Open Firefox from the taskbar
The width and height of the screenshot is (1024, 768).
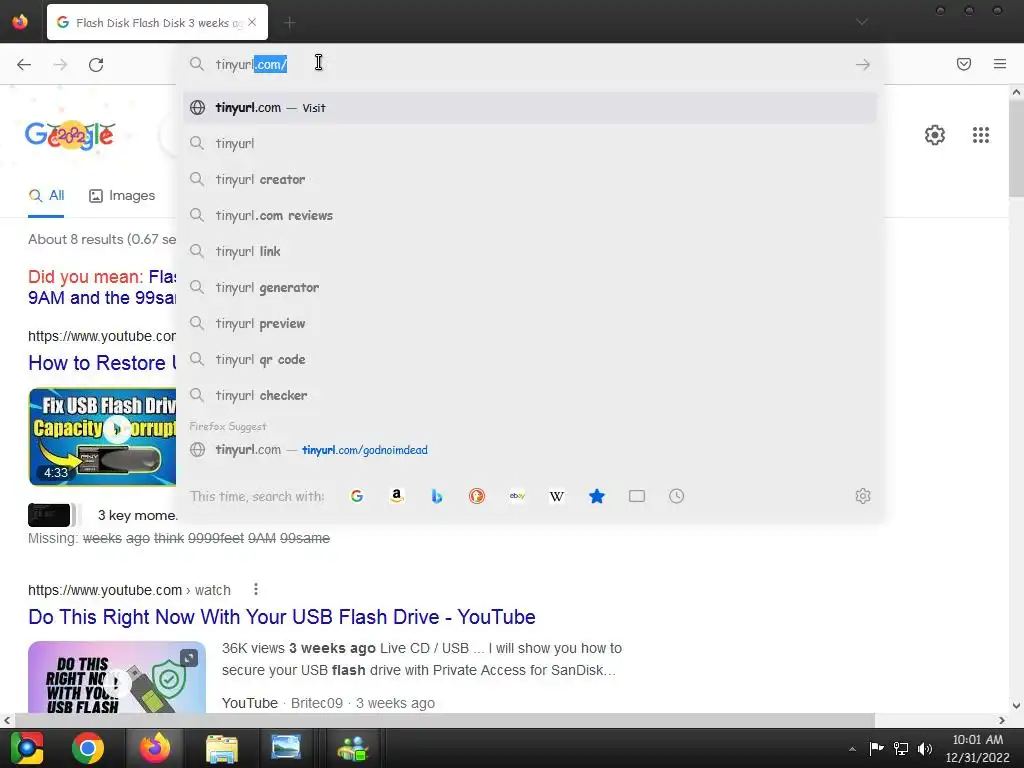click(155, 748)
